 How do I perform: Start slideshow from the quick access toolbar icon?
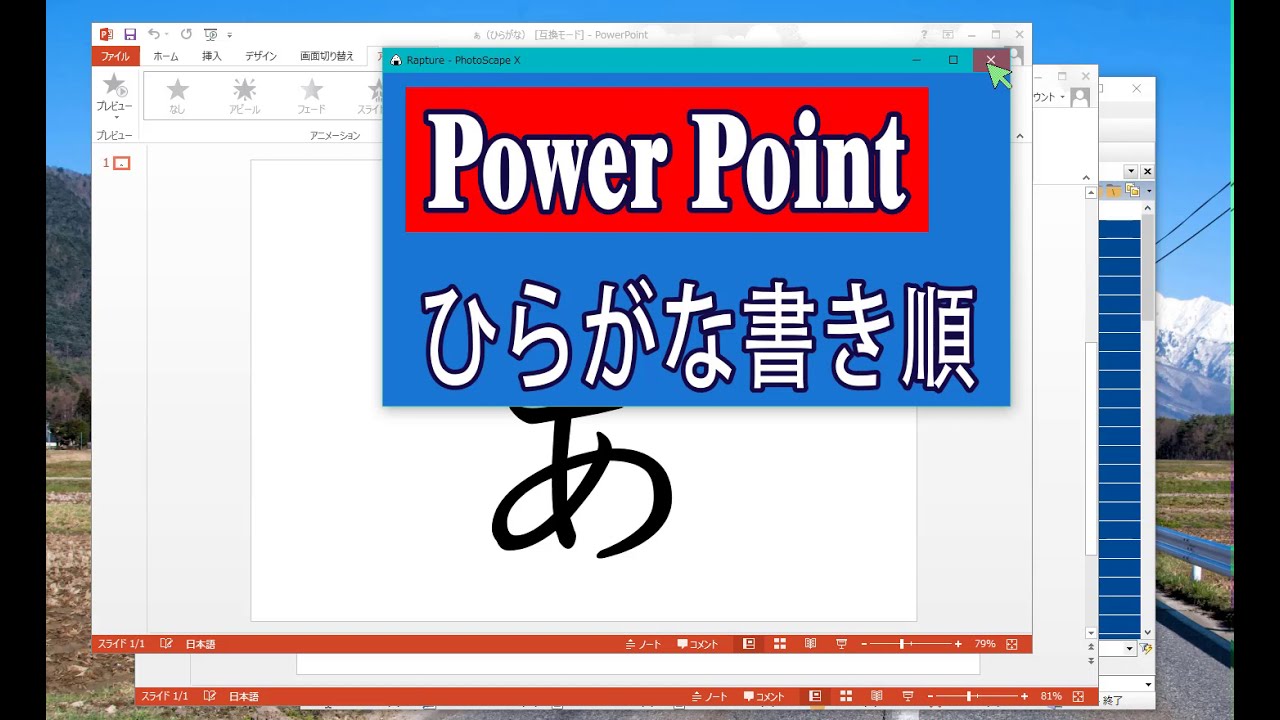coord(210,34)
